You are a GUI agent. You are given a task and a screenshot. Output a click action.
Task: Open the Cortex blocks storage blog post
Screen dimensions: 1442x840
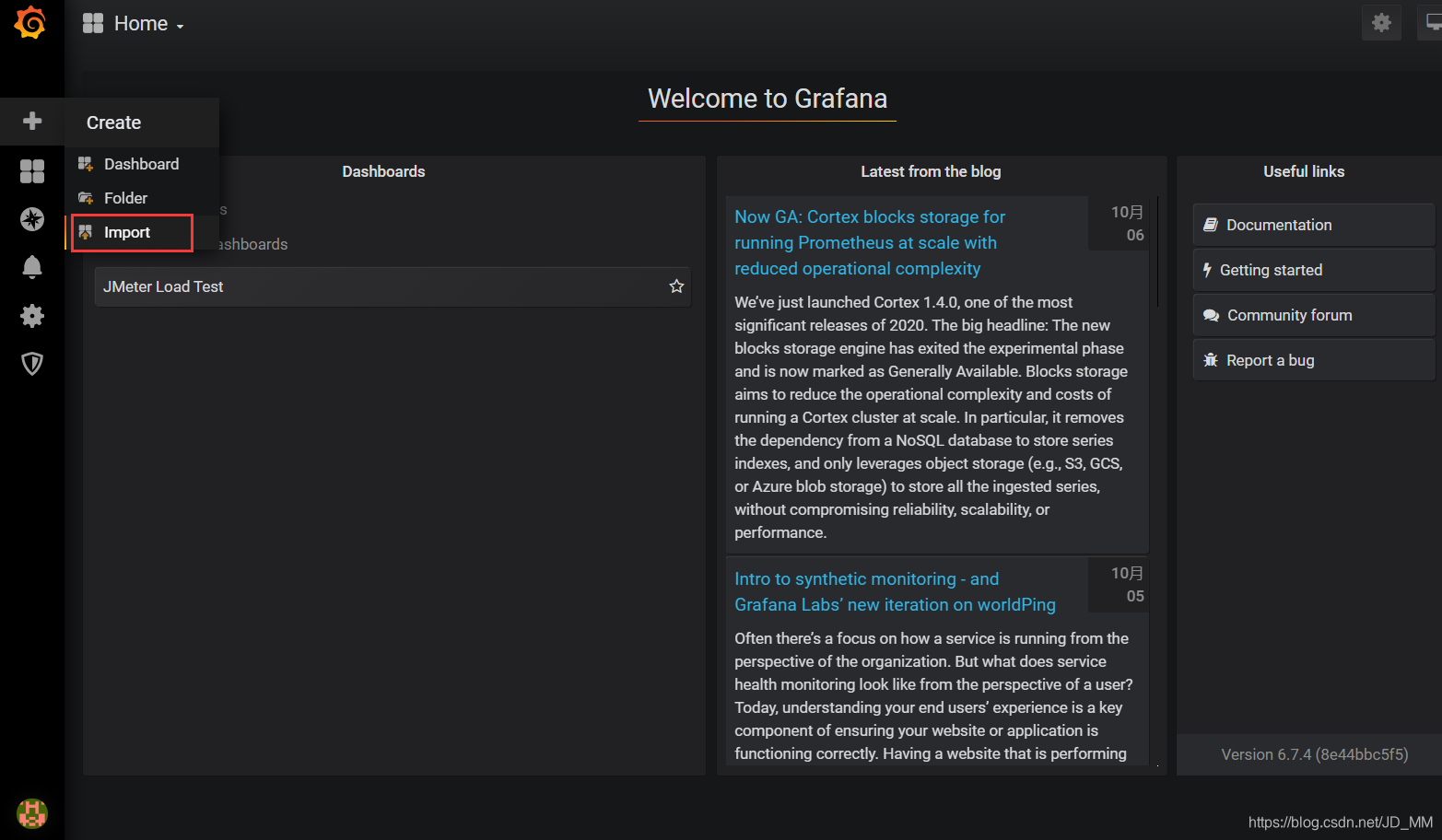tap(870, 242)
